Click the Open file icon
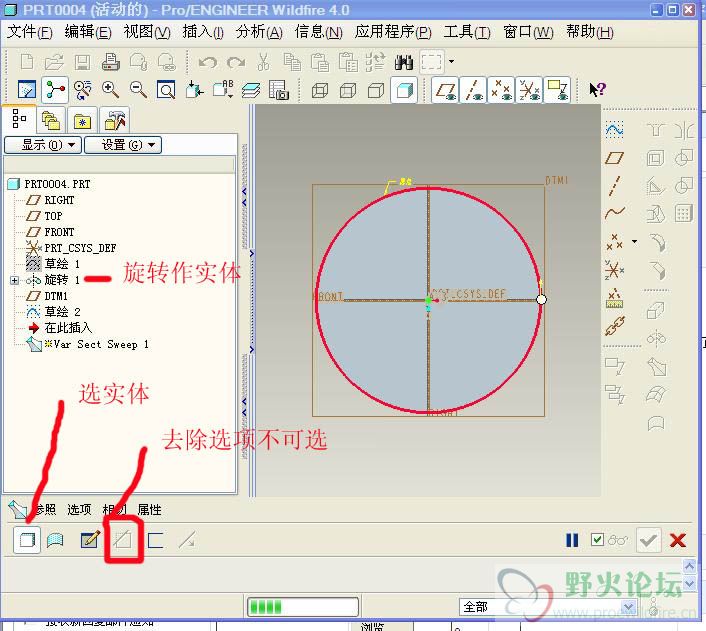Viewport: 706px width, 631px height. coord(54,62)
